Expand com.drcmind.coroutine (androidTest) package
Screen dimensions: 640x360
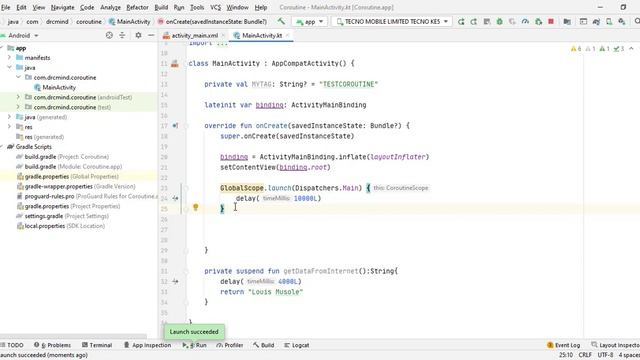[18, 97]
